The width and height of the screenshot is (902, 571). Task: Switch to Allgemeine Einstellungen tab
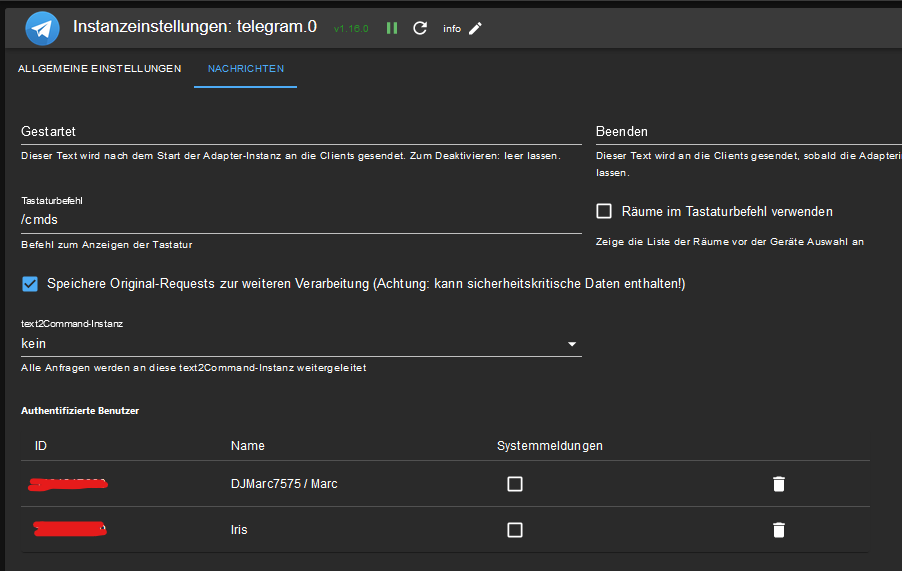(x=99, y=69)
